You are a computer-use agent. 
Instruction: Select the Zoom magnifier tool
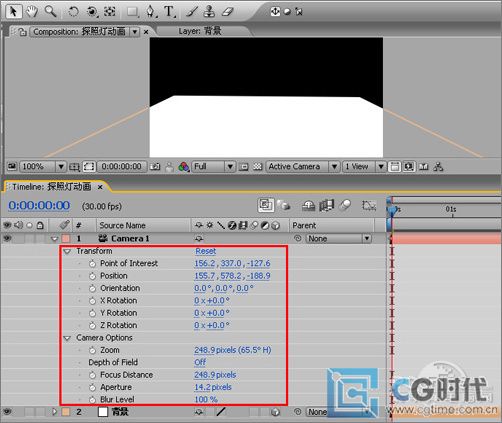point(50,11)
